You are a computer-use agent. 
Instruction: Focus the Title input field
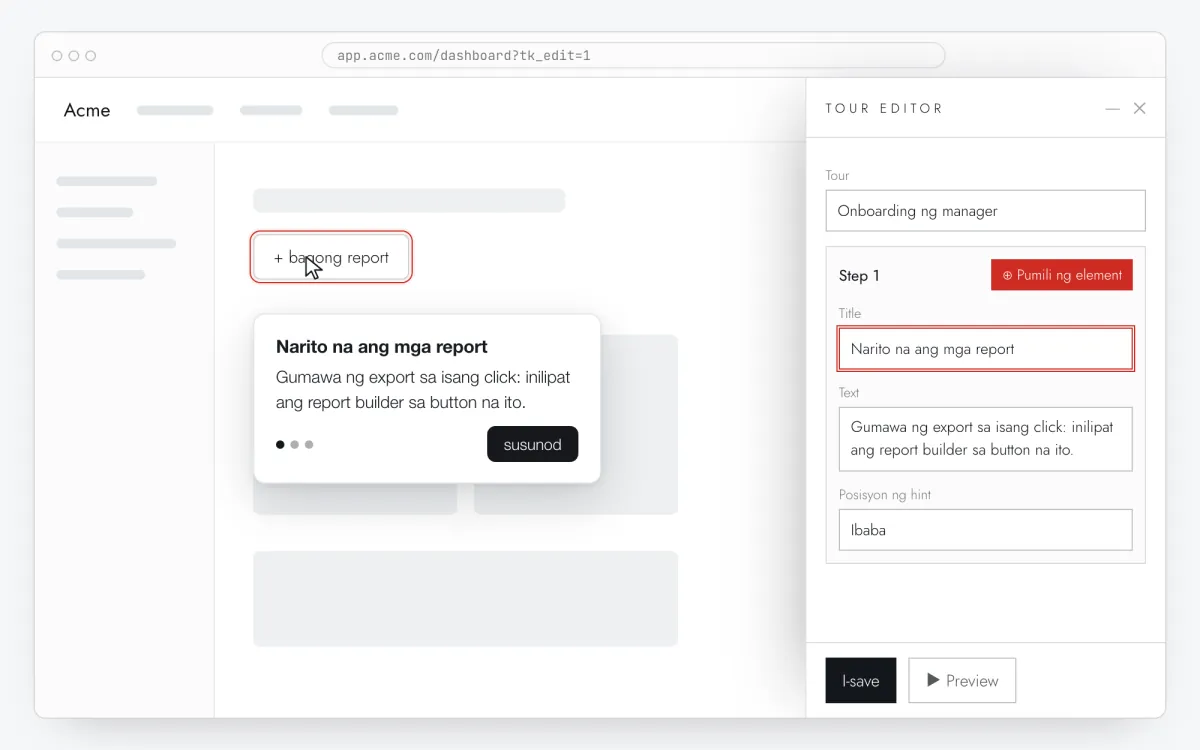(x=985, y=349)
